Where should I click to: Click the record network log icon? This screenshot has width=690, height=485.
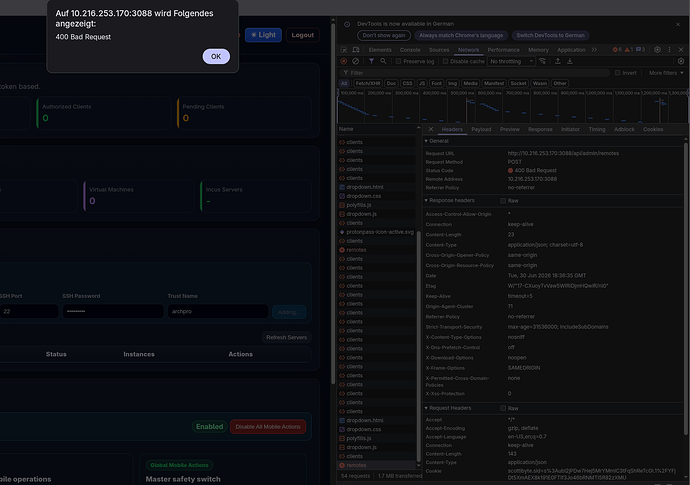(x=344, y=61)
